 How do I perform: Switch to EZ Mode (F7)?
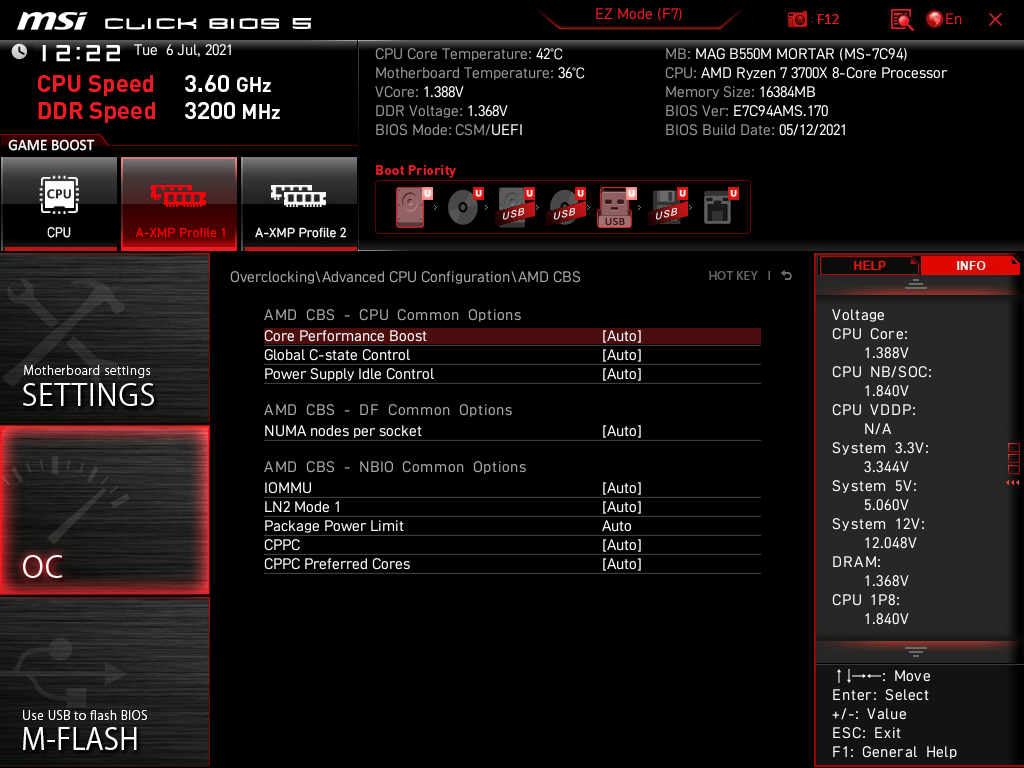click(638, 14)
